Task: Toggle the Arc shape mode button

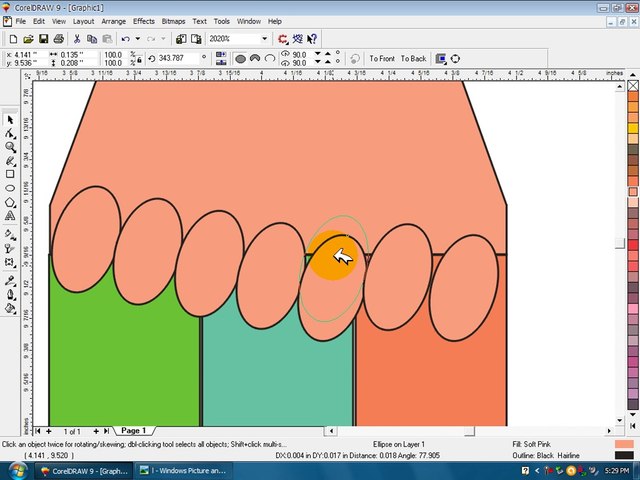Action: 269,59
